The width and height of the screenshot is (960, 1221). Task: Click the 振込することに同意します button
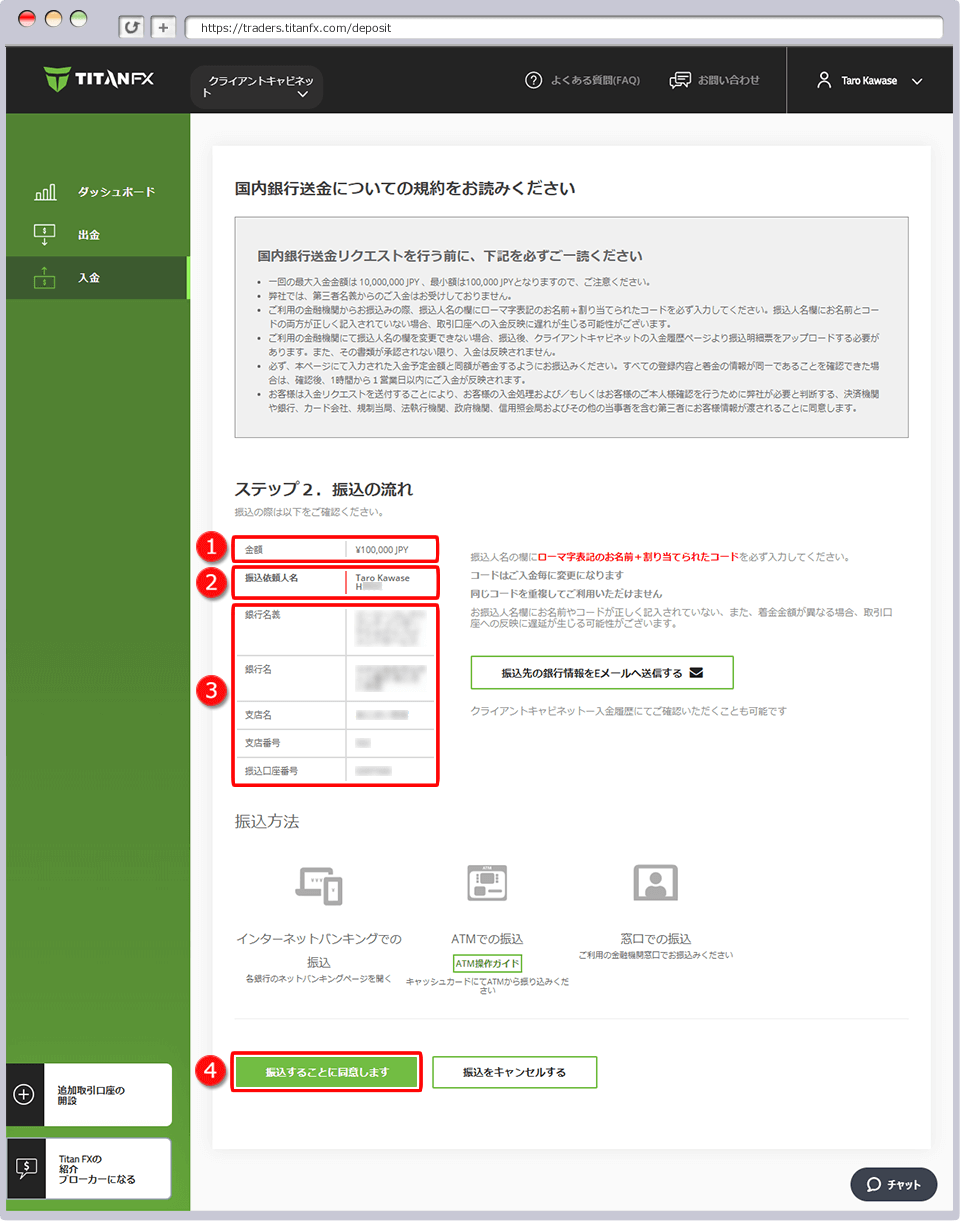click(x=326, y=1071)
